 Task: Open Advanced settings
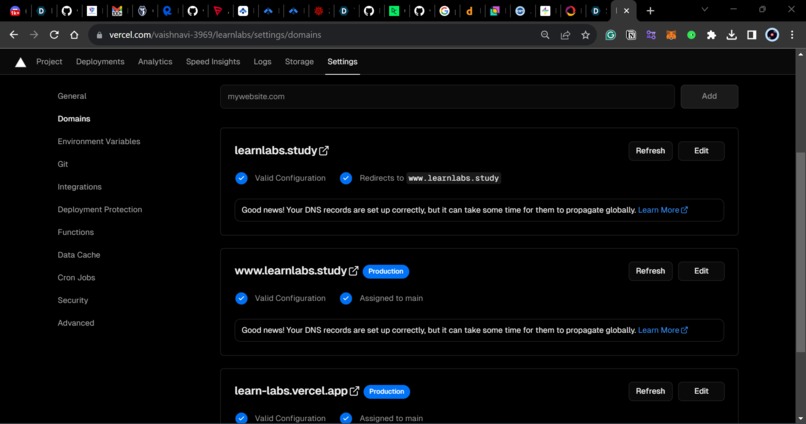[76, 323]
